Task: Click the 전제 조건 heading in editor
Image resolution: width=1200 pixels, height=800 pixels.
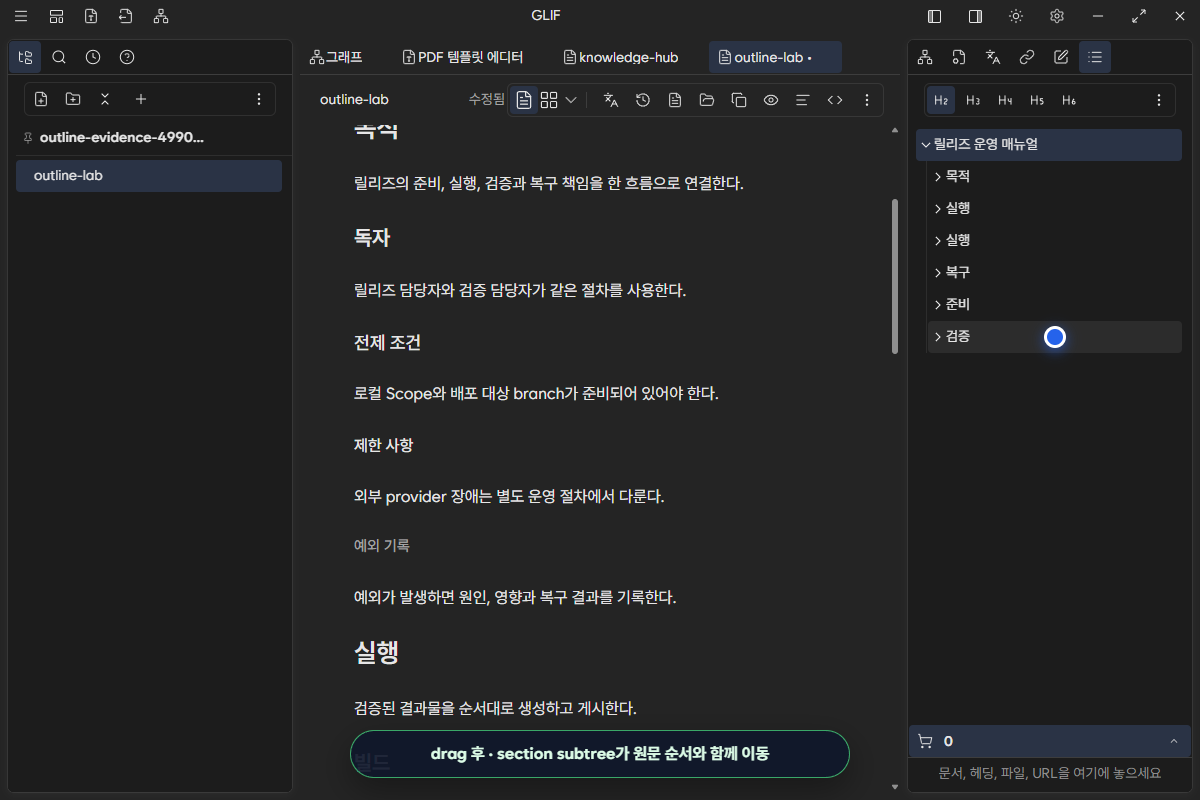Action: tap(387, 342)
